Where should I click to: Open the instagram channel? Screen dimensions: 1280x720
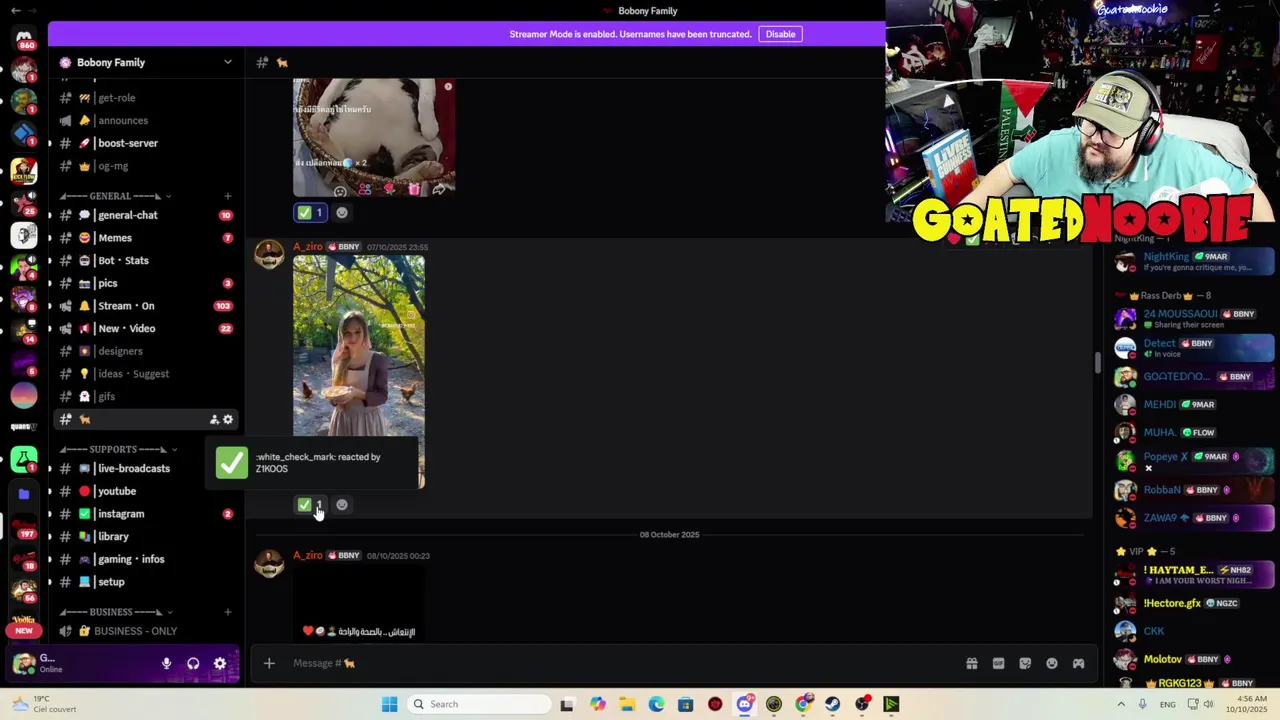pyautogui.click(x=146, y=514)
